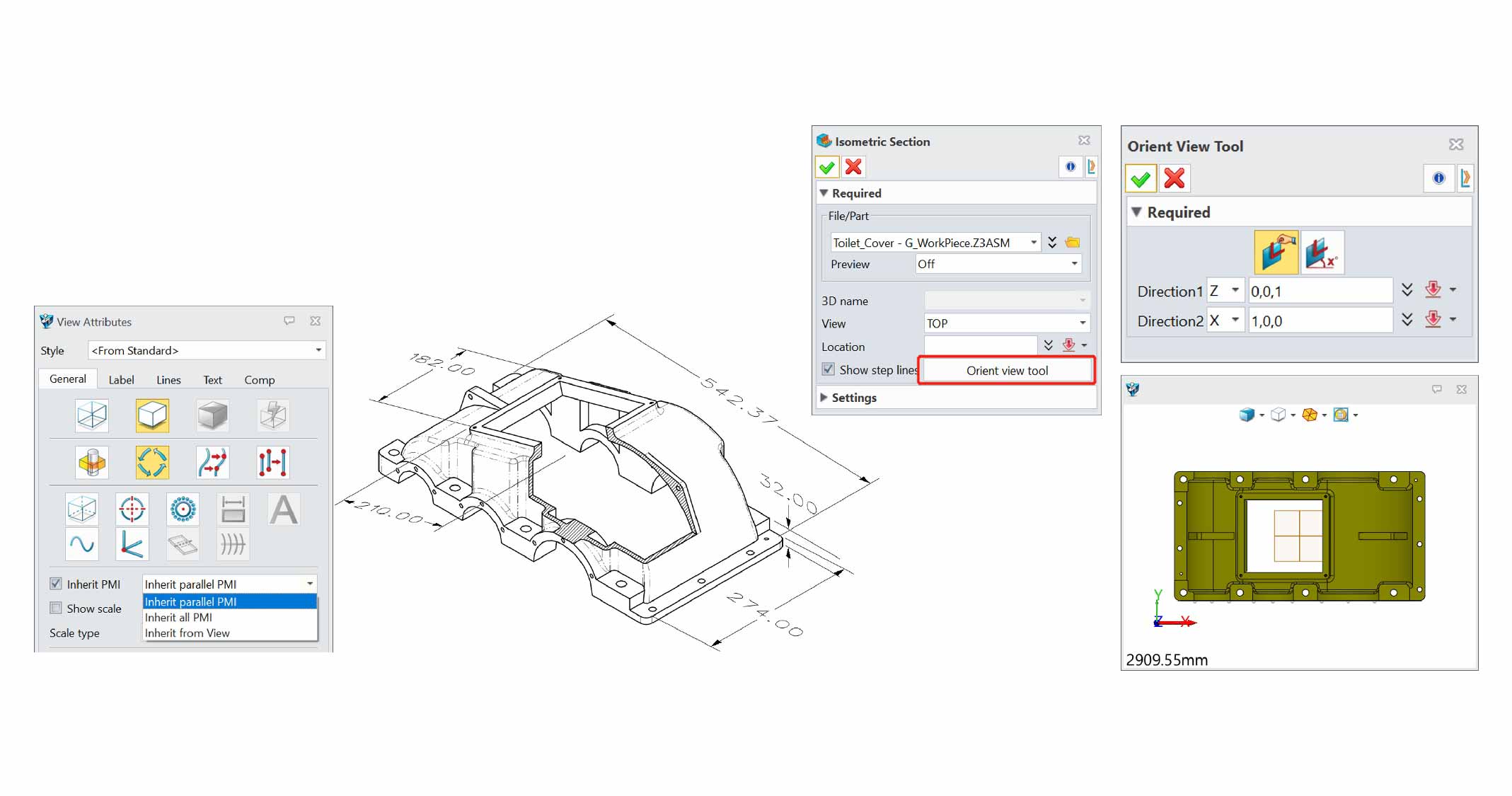Screen dimensions: 1512x796
Task: Select the shaded solid display icon
Action: [x=212, y=415]
